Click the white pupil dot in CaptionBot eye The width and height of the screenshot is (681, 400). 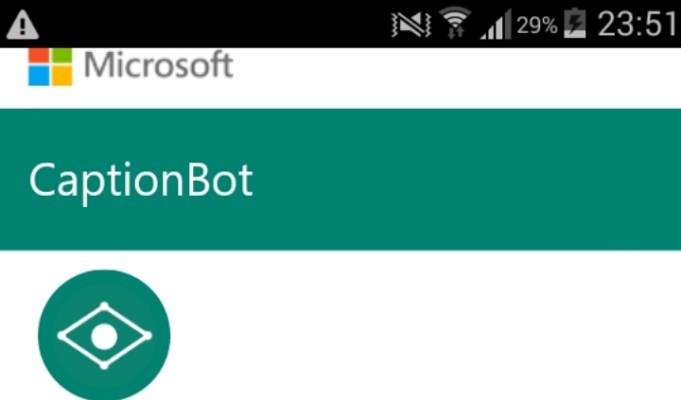[104, 336]
